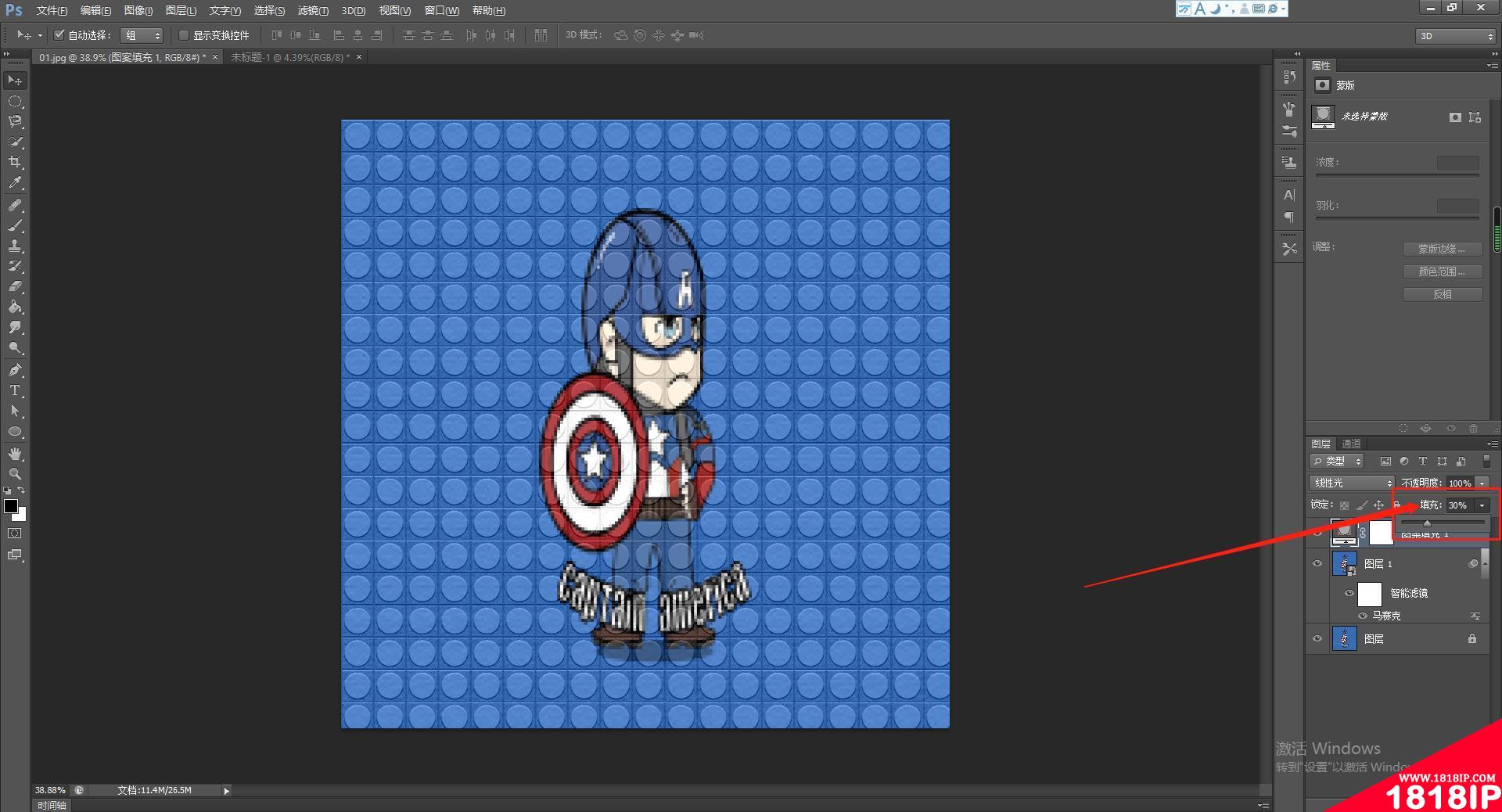
Task: Click the zoom level 38.88% field
Action: tap(50, 790)
